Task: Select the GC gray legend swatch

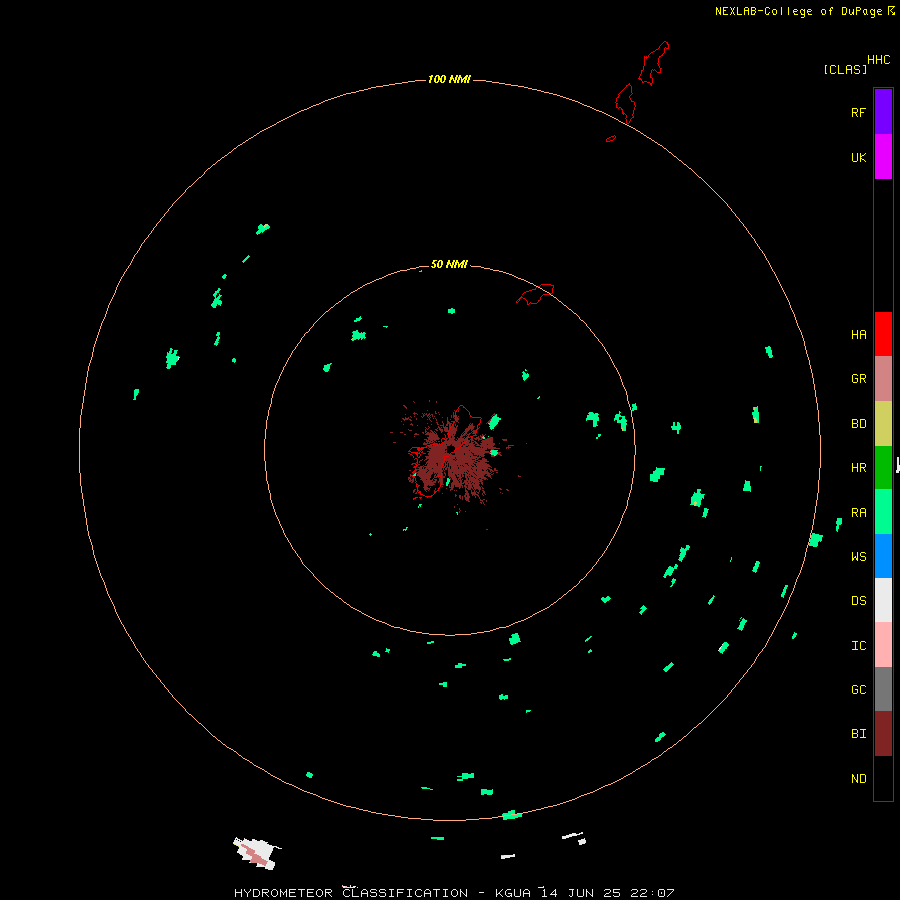Action: click(x=883, y=689)
